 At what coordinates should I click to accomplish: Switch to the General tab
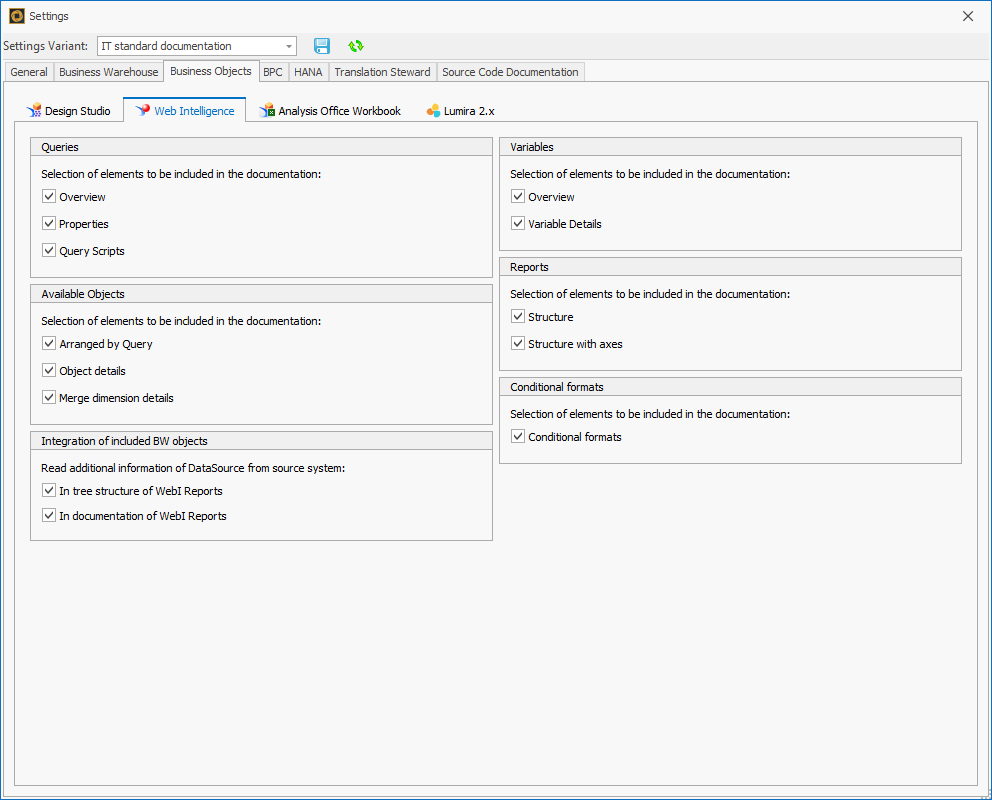pos(28,71)
